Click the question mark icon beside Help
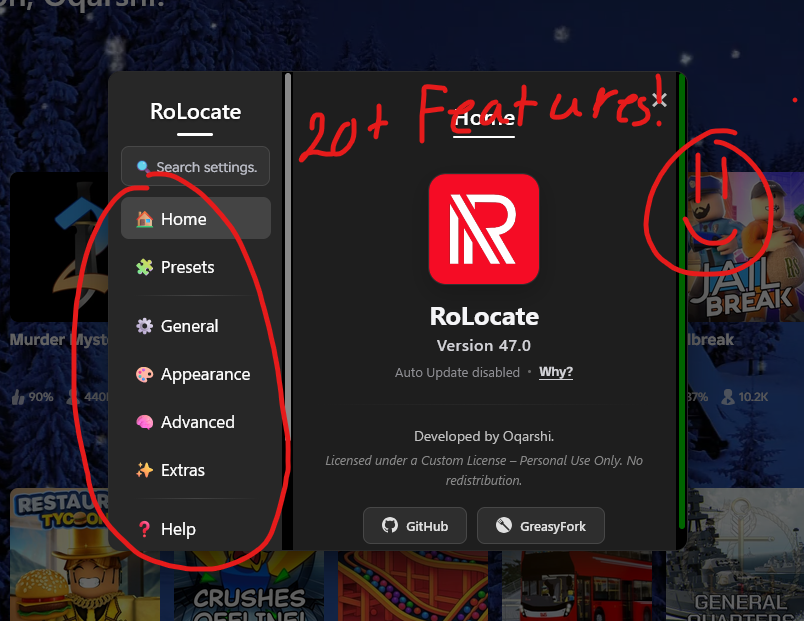Screen dimensions: 804x621 [145, 529]
